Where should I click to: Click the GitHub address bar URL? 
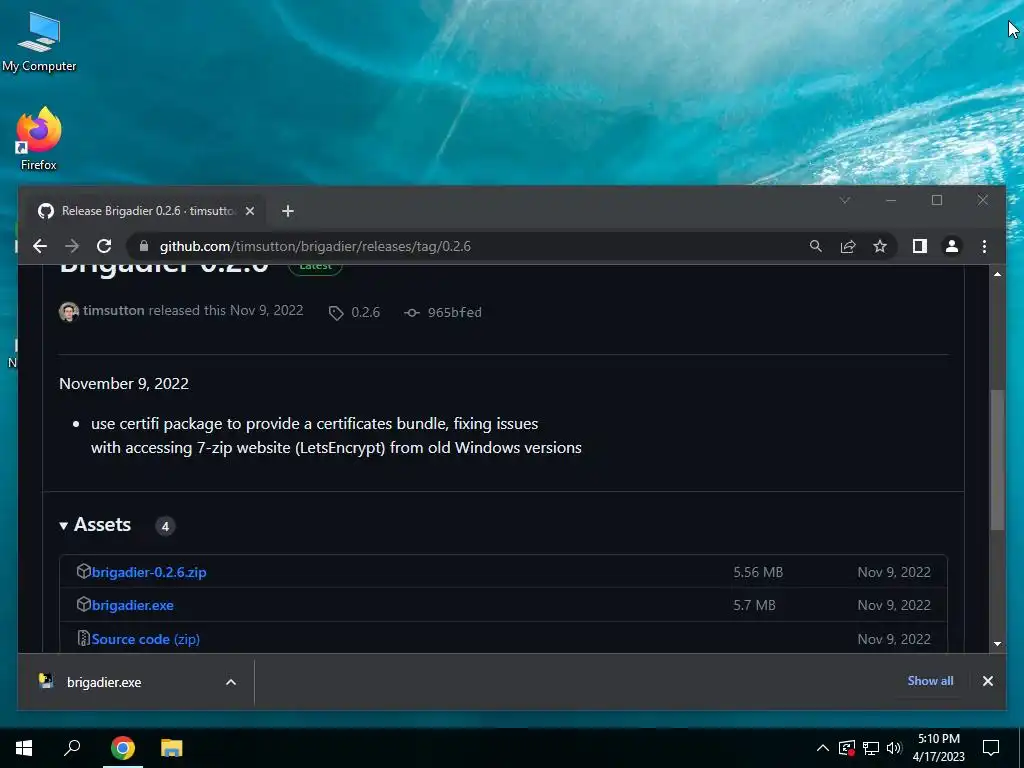(315, 246)
